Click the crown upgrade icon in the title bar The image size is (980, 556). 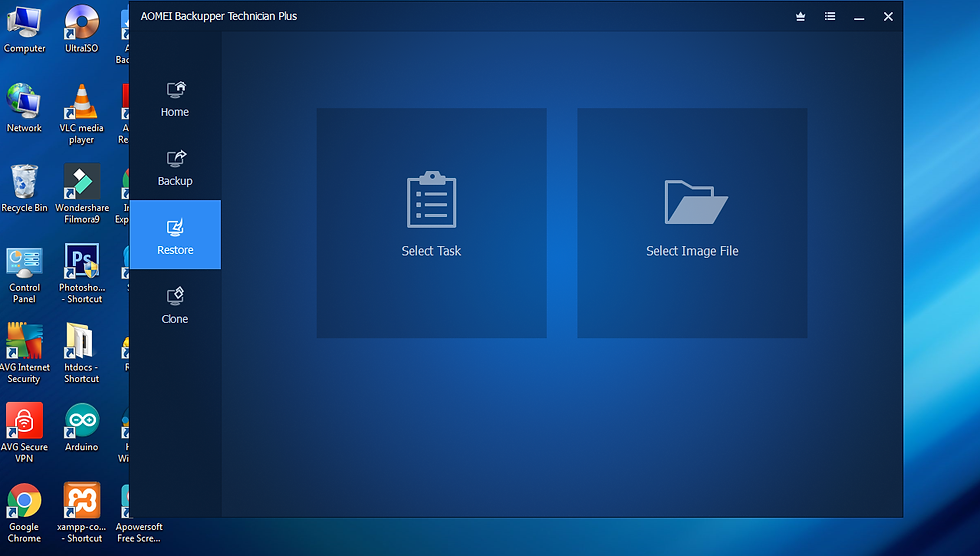(x=800, y=17)
